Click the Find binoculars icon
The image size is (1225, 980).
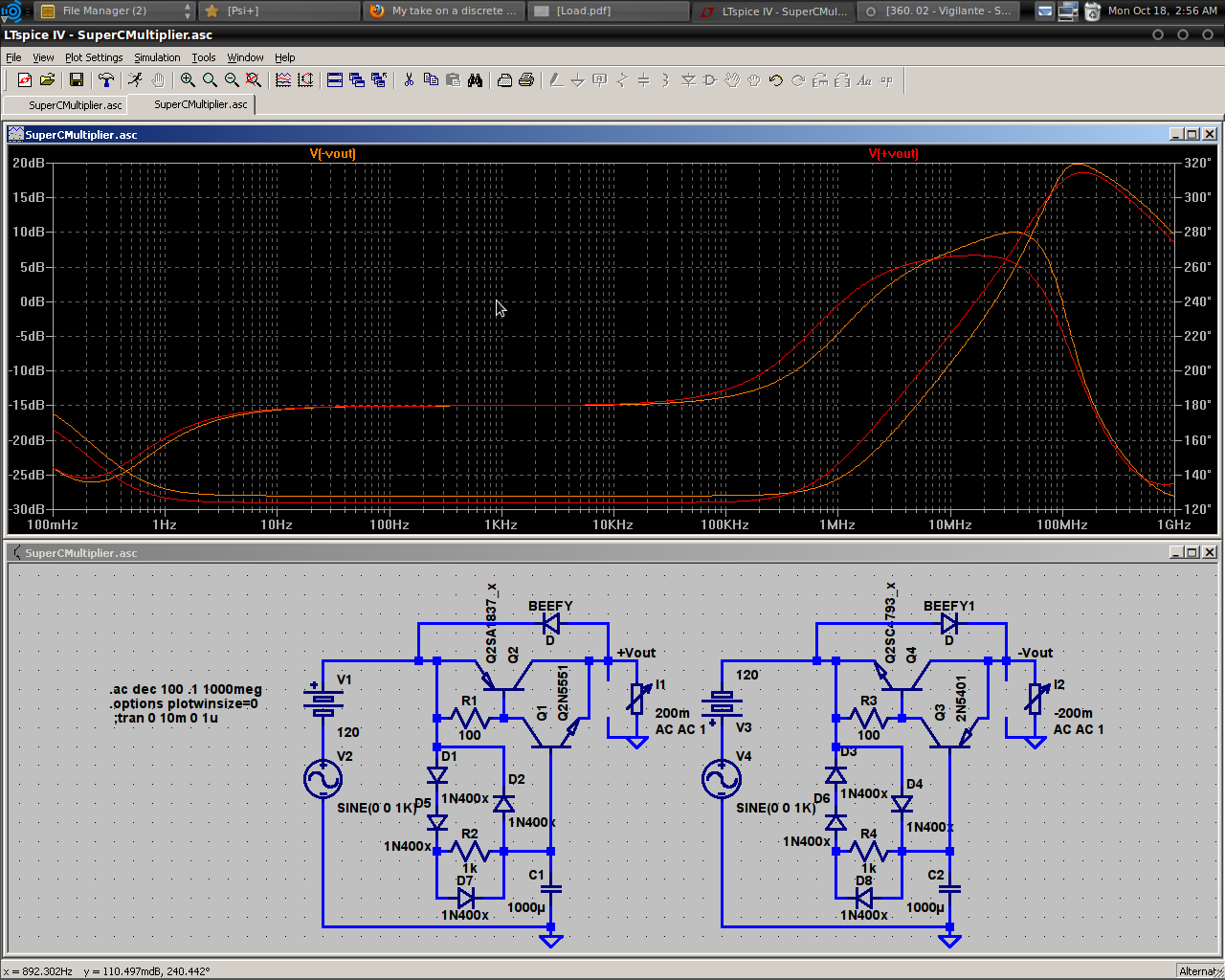pyautogui.click(x=475, y=80)
